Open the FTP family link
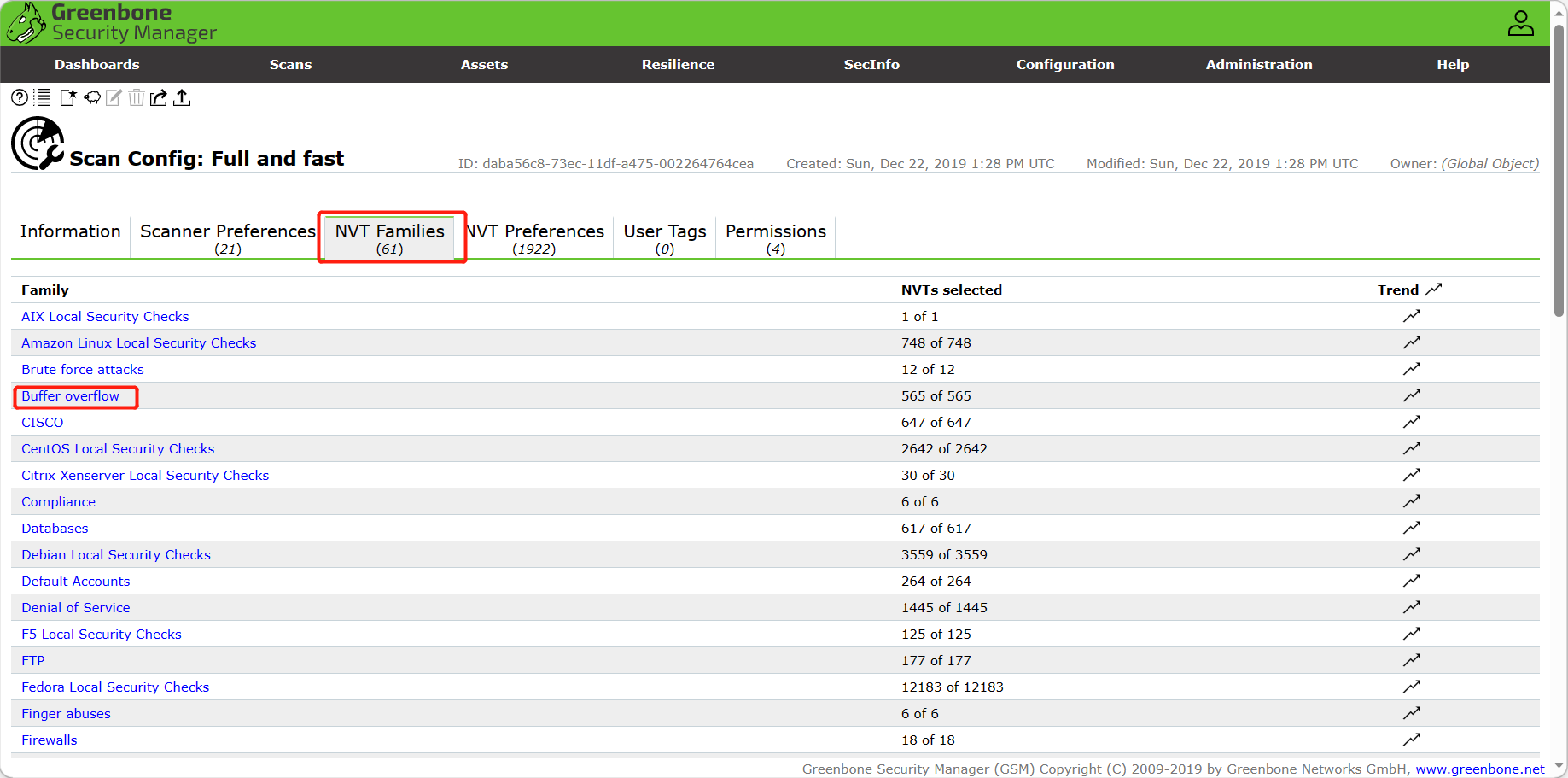Image resolution: width=1568 pixels, height=778 pixels. coord(33,660)
